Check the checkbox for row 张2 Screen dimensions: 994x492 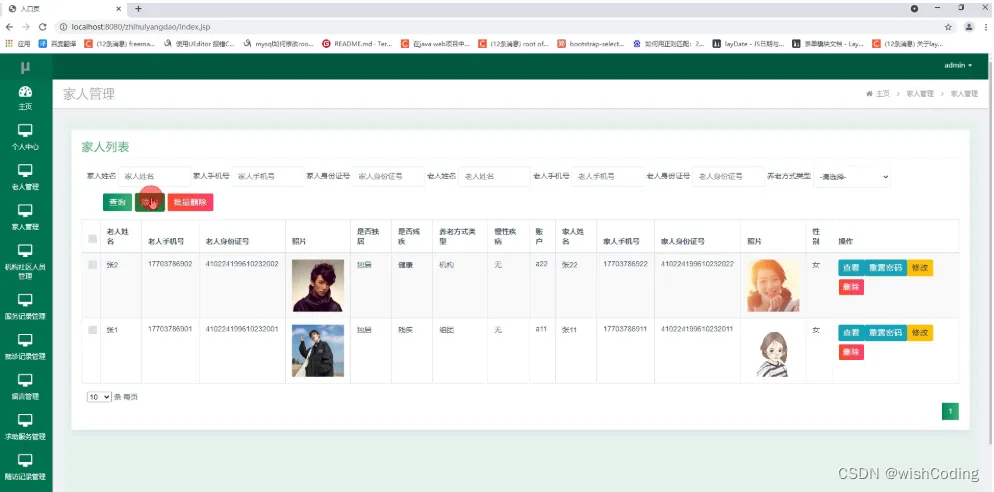click(93, 264)
